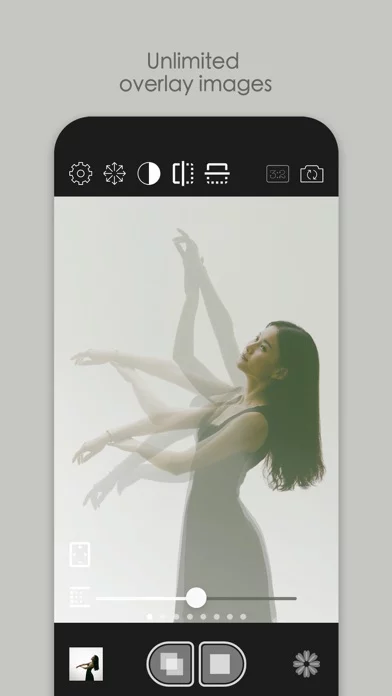
Task: Click the overlay opacity slider knob
Action: (x=196, y=598)
